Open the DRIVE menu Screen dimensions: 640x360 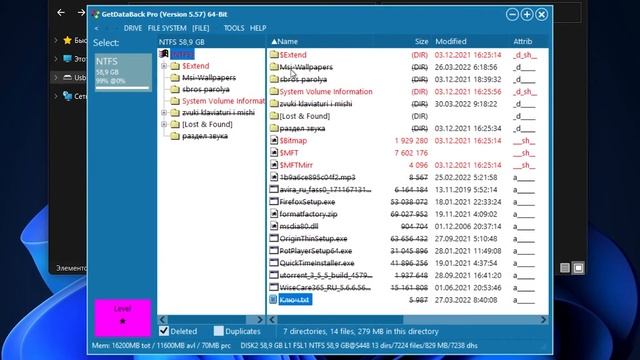pos(133,28)
